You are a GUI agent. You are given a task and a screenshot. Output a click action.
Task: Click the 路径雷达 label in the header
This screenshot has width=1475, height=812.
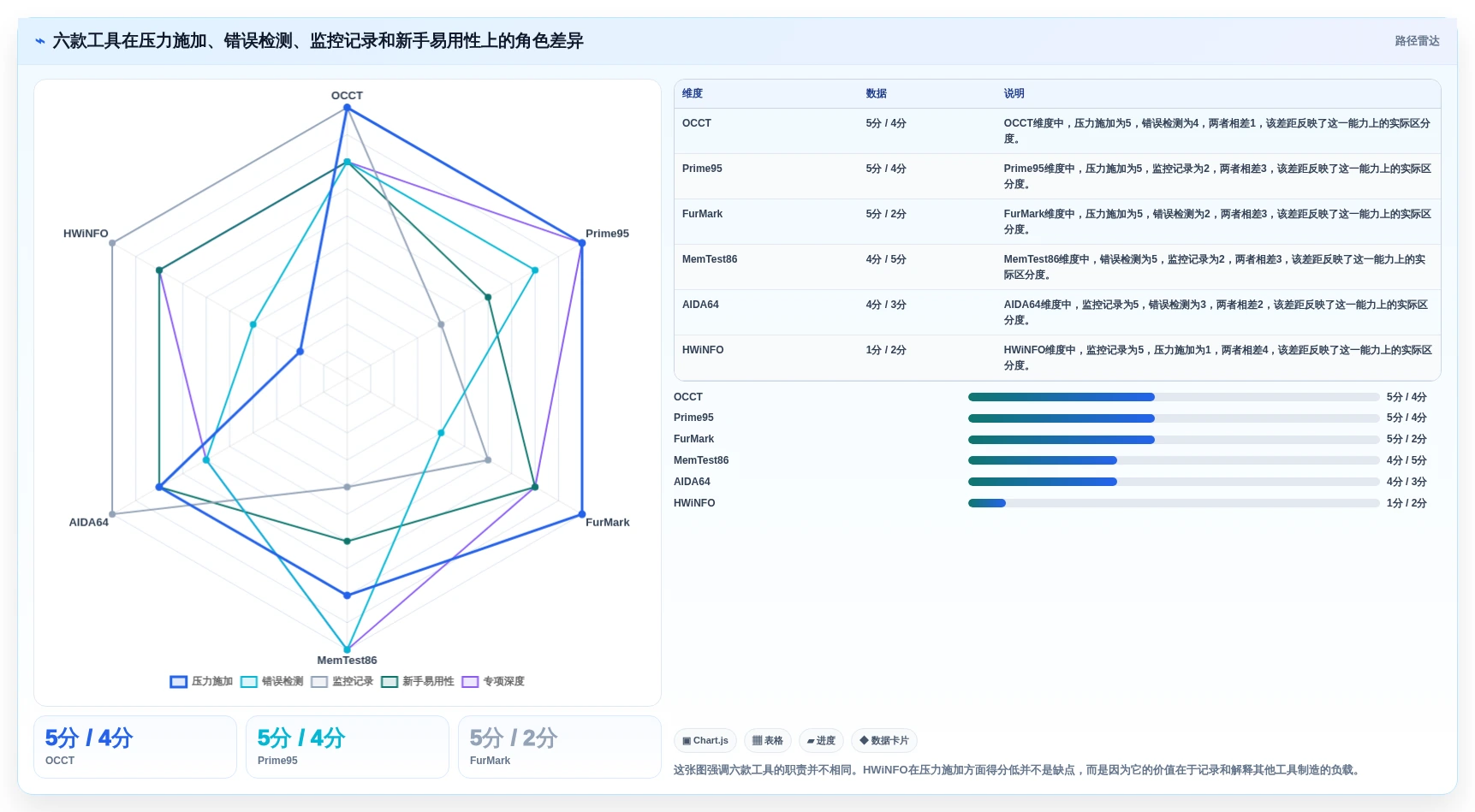click(1417, 41)
